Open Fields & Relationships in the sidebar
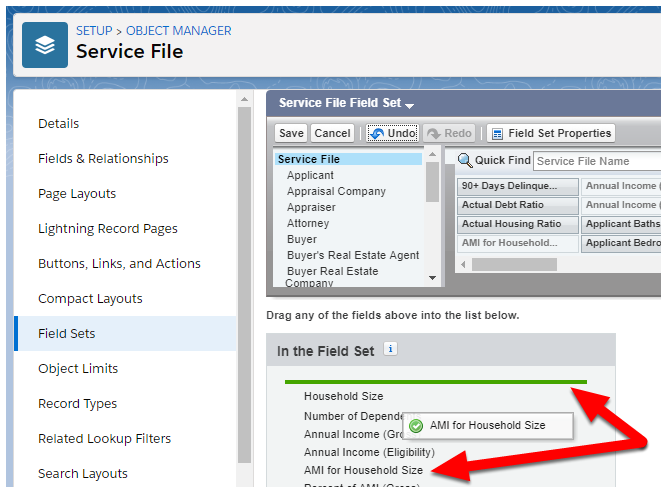Image resolution: width=667 pixels, height=493 pixels. (x=103, y=159)
